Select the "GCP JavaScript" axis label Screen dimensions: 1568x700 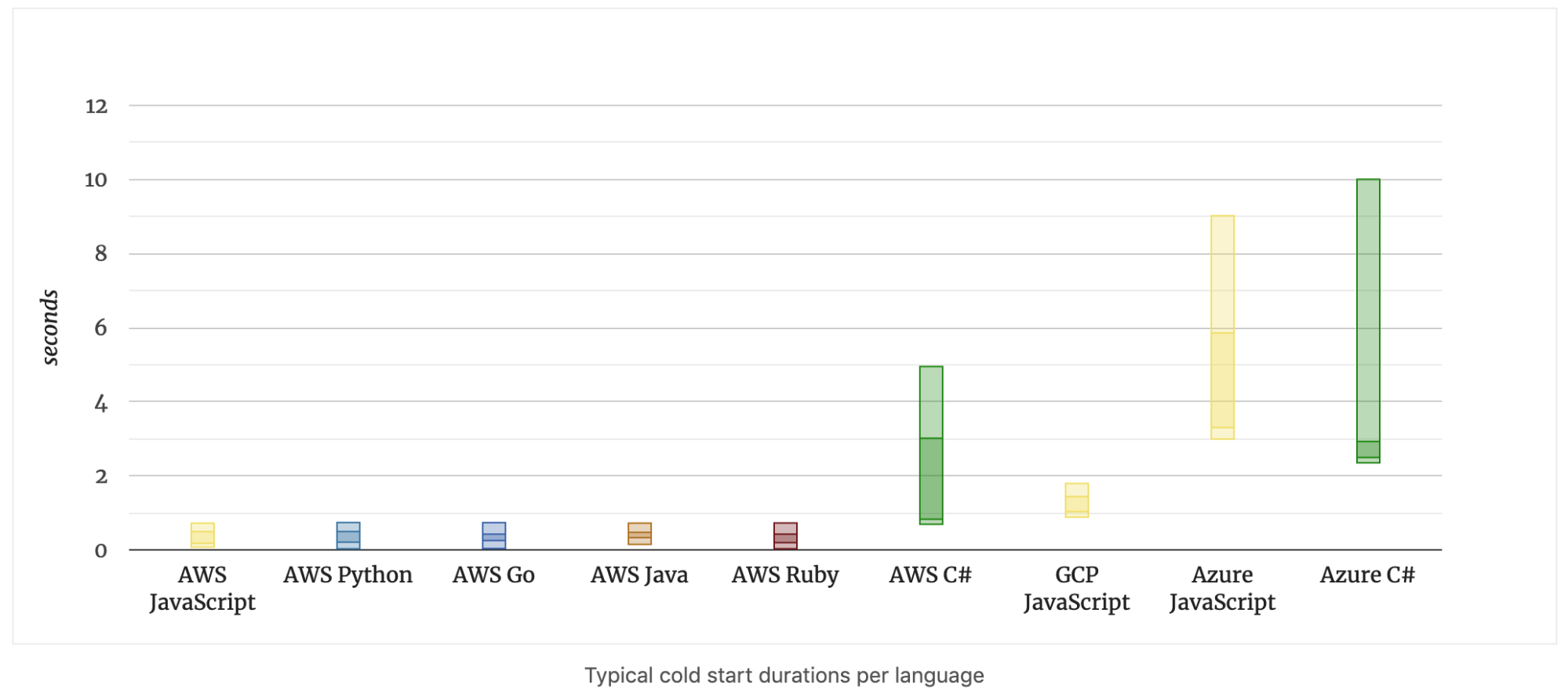pos(1076,589)
